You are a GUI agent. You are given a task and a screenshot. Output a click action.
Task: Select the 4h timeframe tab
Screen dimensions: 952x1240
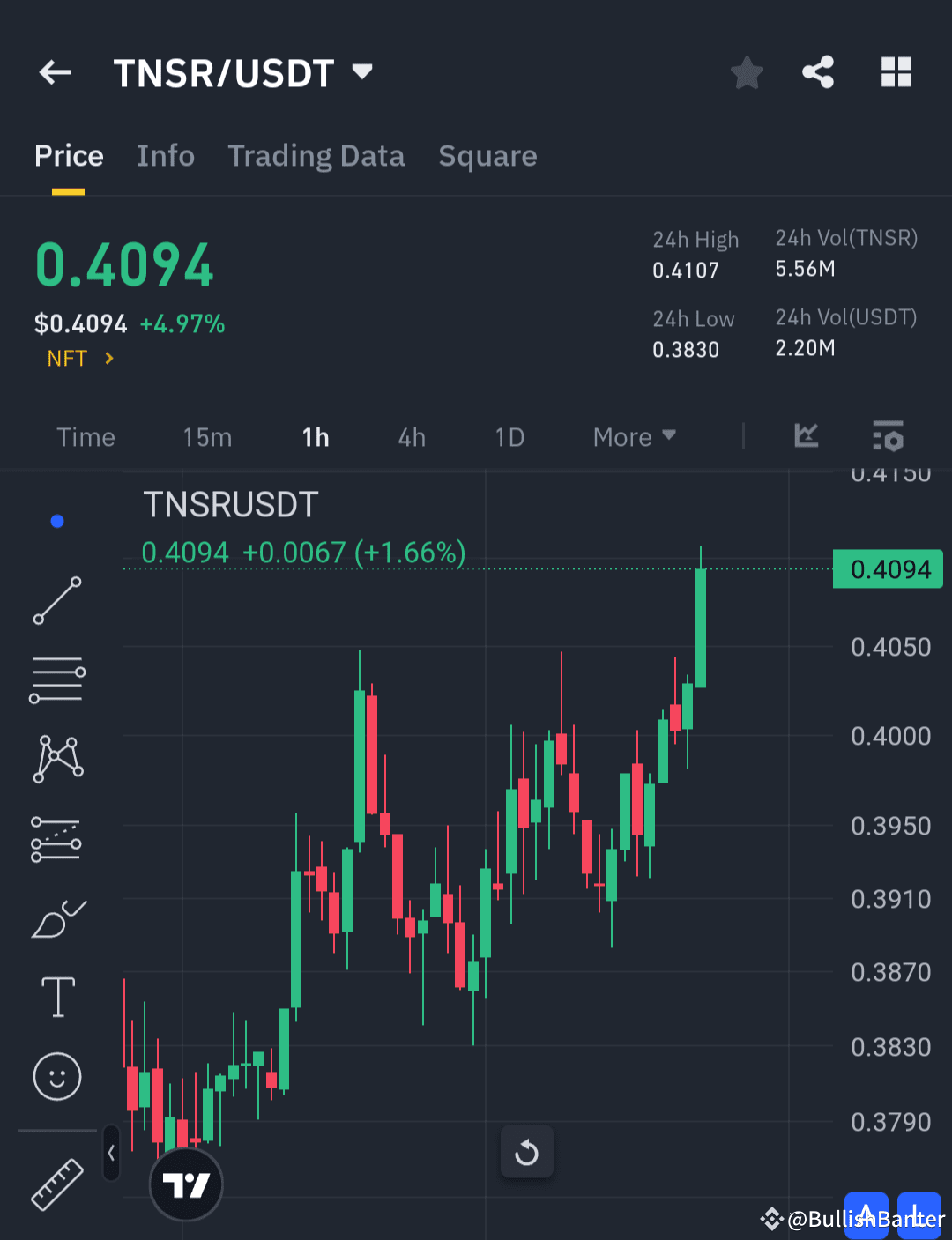coord(411,436)
